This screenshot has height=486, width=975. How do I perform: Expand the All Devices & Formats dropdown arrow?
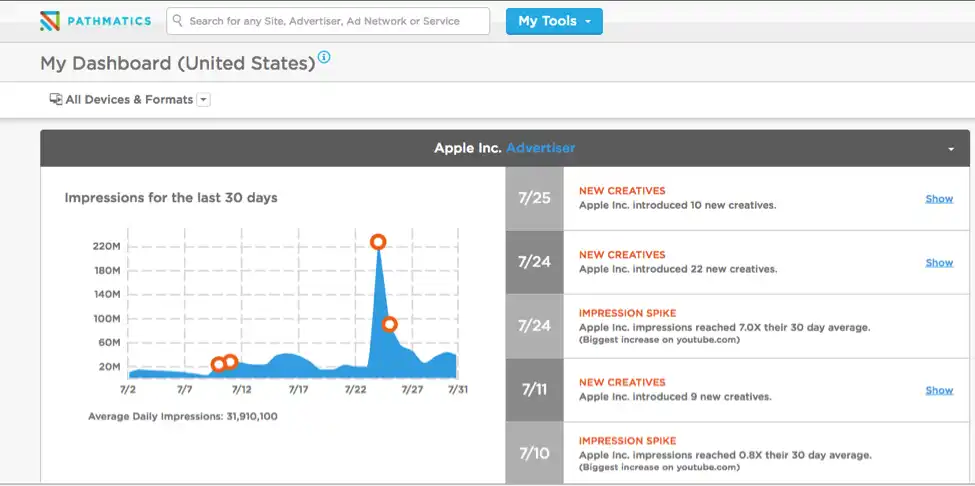click(203, 99)
